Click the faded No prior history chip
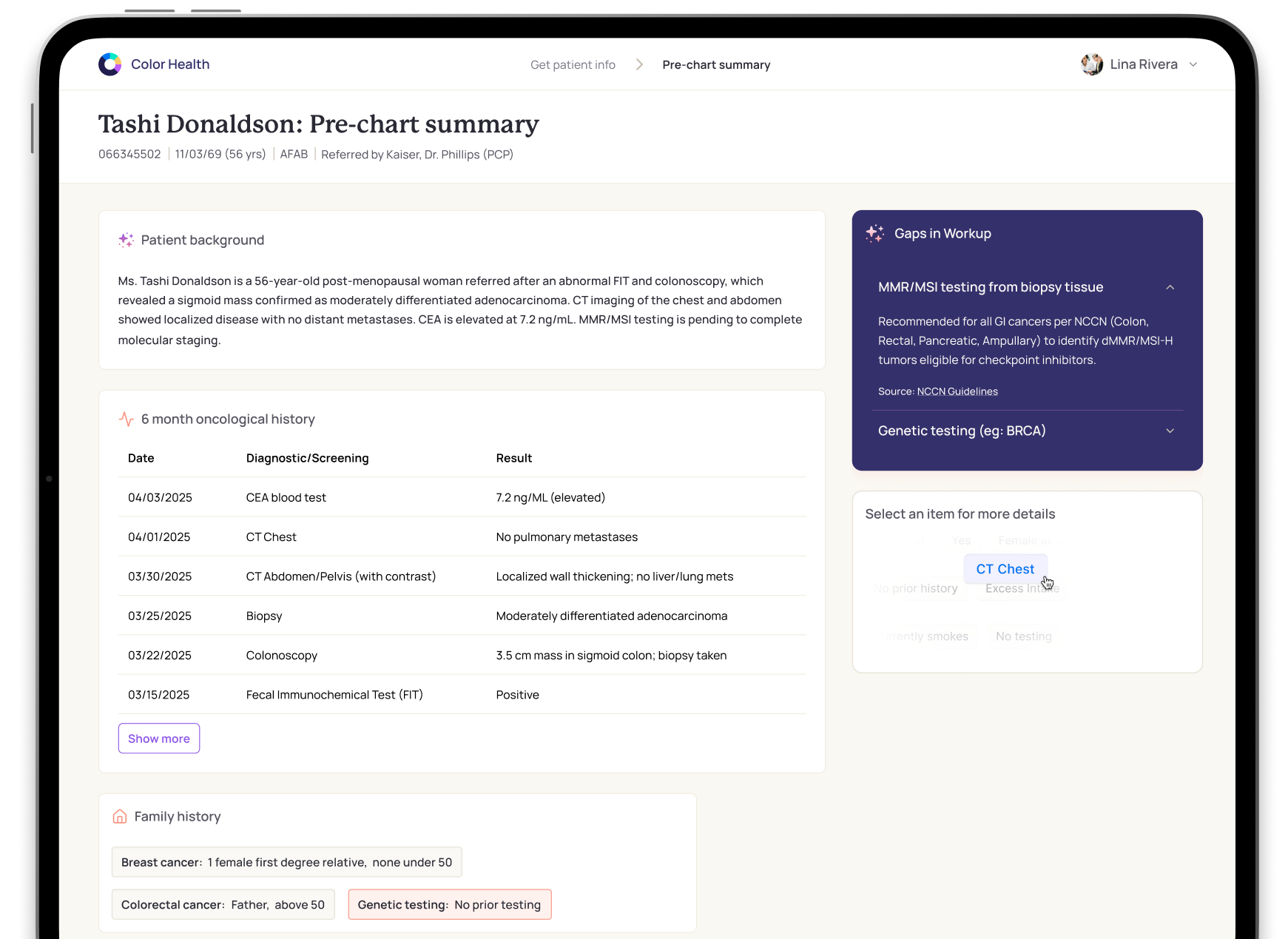 pyautogui.click(x=917, y=588)
